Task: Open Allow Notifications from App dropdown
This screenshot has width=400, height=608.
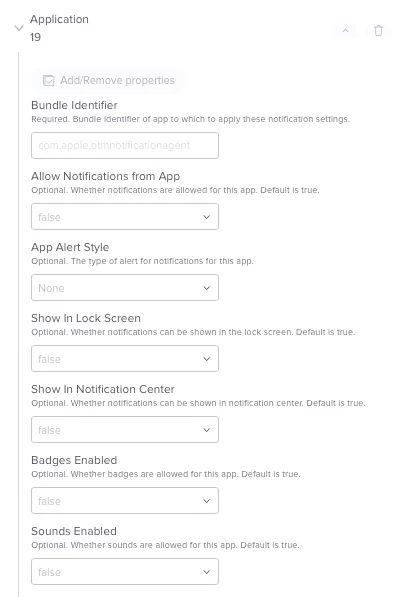Action: (x=125, y=216)
